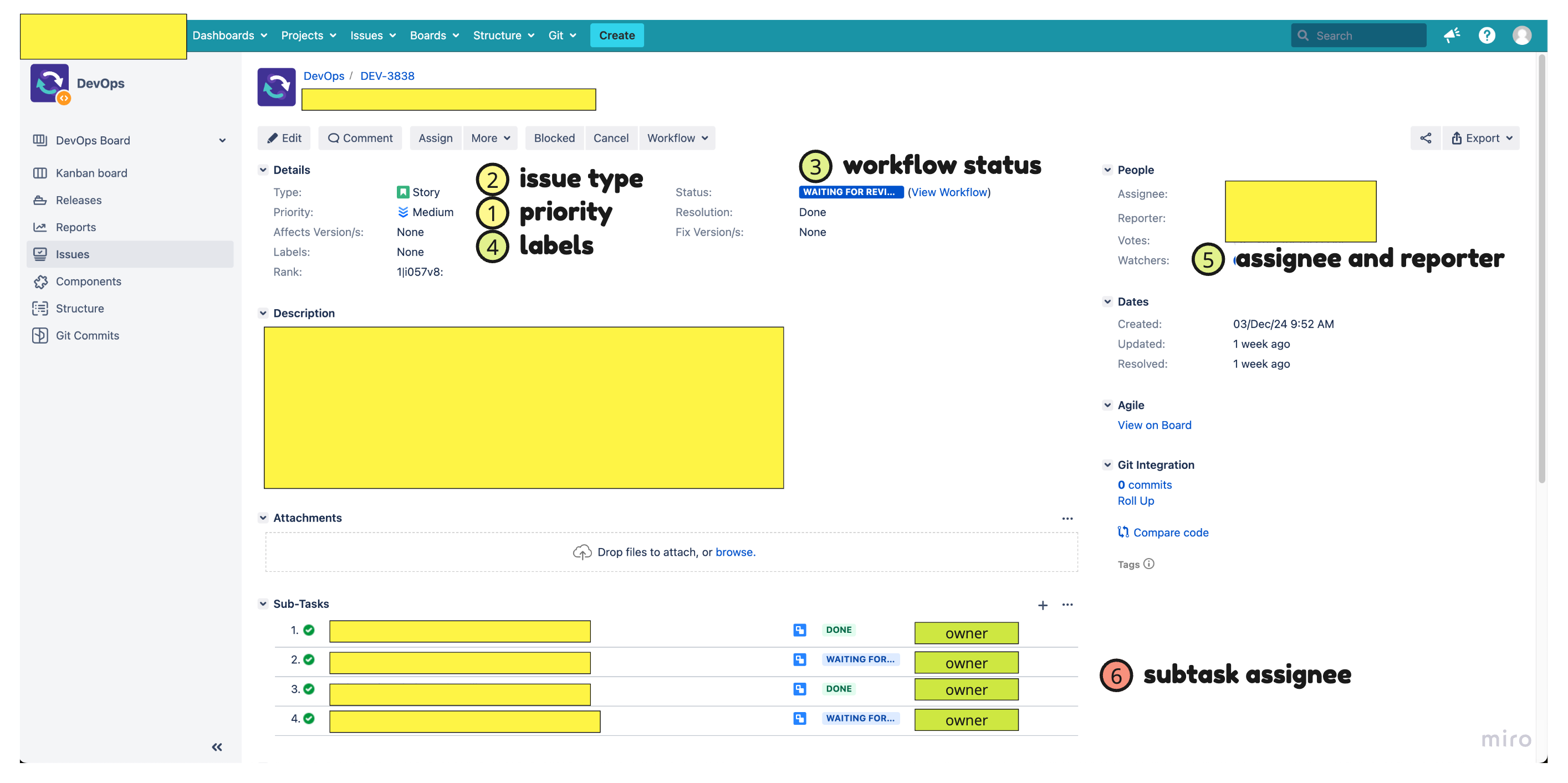Open the Boards menu in navbar
Screen dimensions: 1568x783
(x=434, y=35)
